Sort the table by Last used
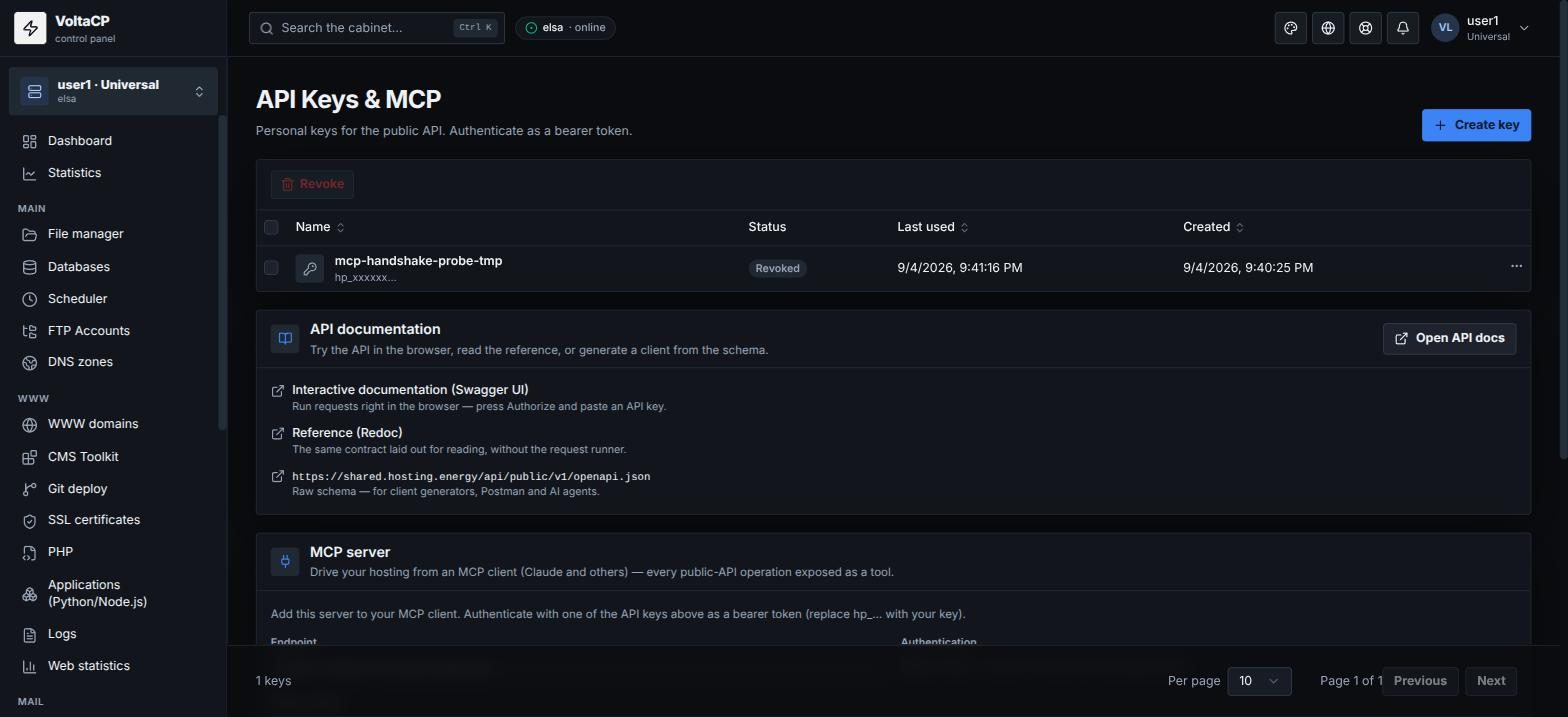Screen dimensions: 1568x717 tap(933, 227)
